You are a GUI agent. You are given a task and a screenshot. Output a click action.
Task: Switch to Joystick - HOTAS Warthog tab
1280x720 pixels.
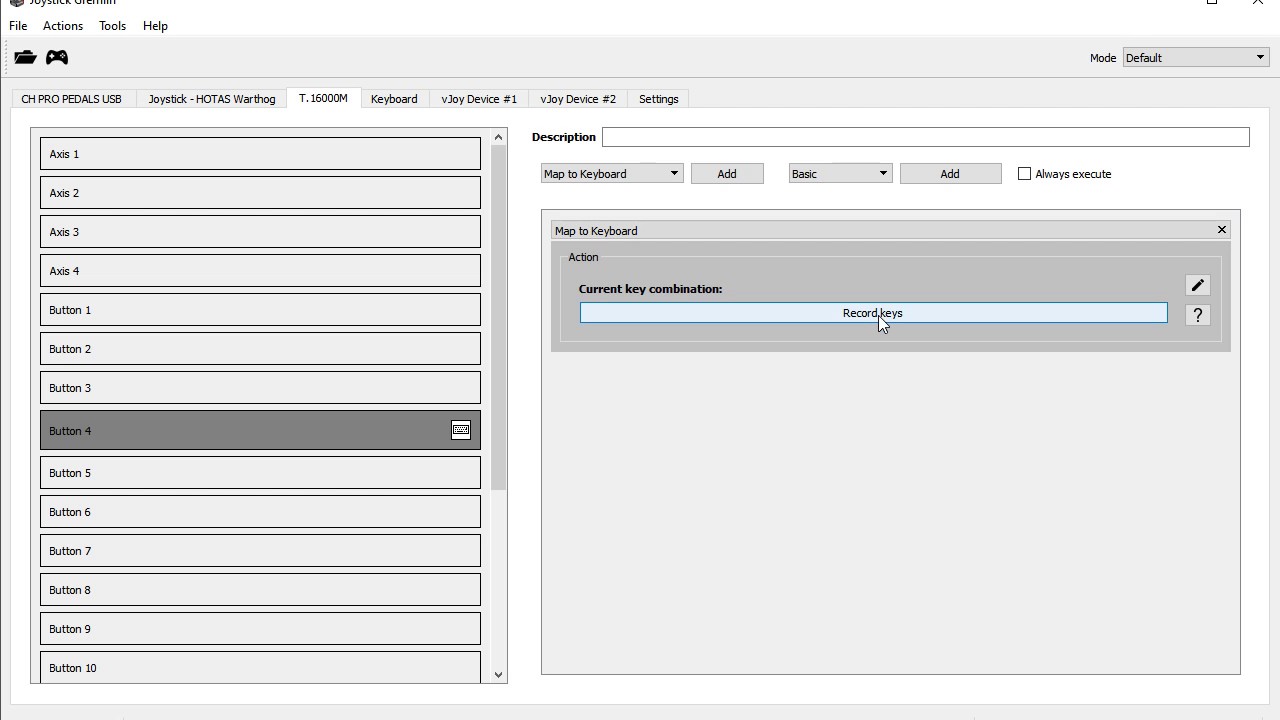212,99
